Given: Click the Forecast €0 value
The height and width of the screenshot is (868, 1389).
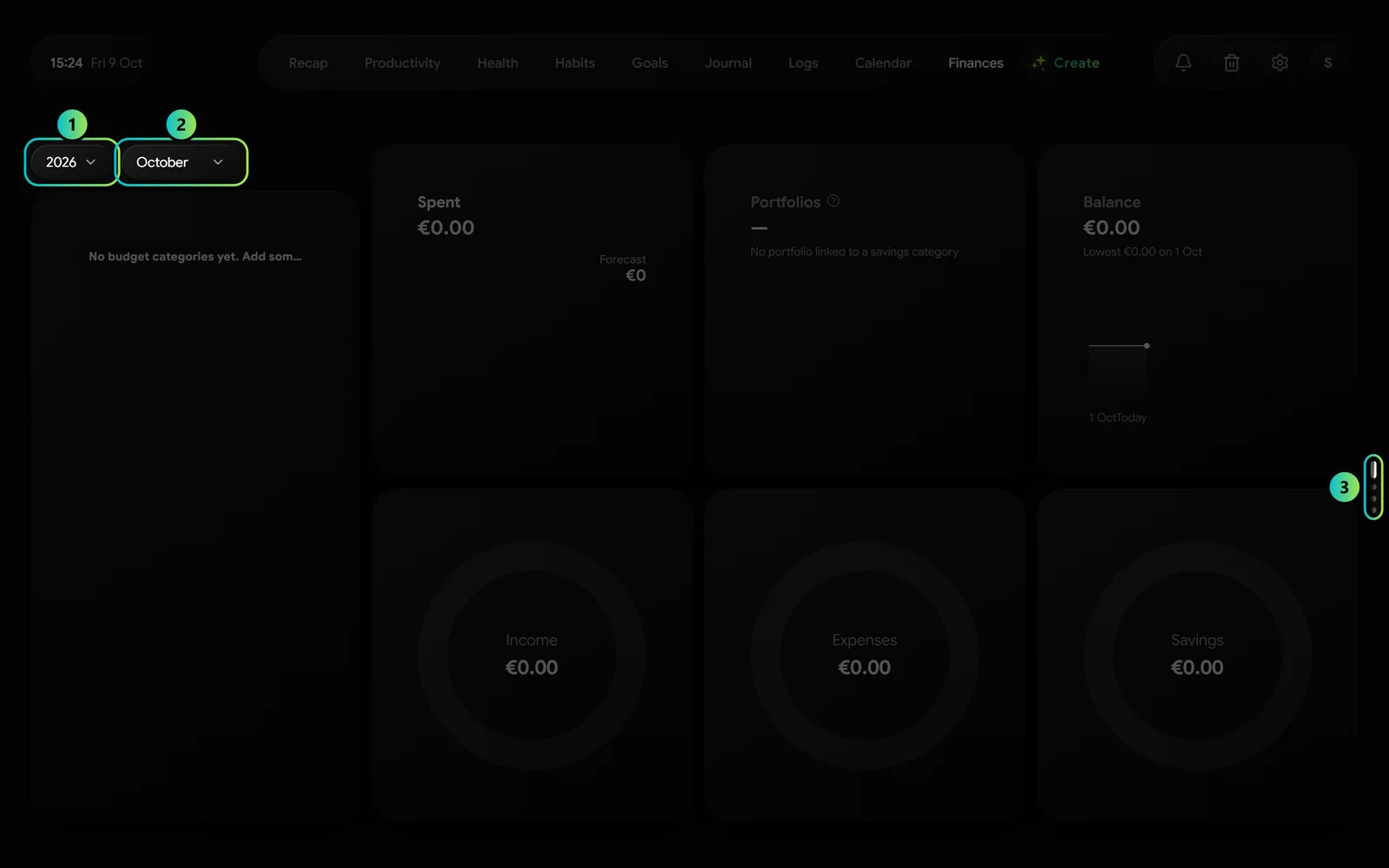Looking at the screenshot, I should click(x=635, y=275).
